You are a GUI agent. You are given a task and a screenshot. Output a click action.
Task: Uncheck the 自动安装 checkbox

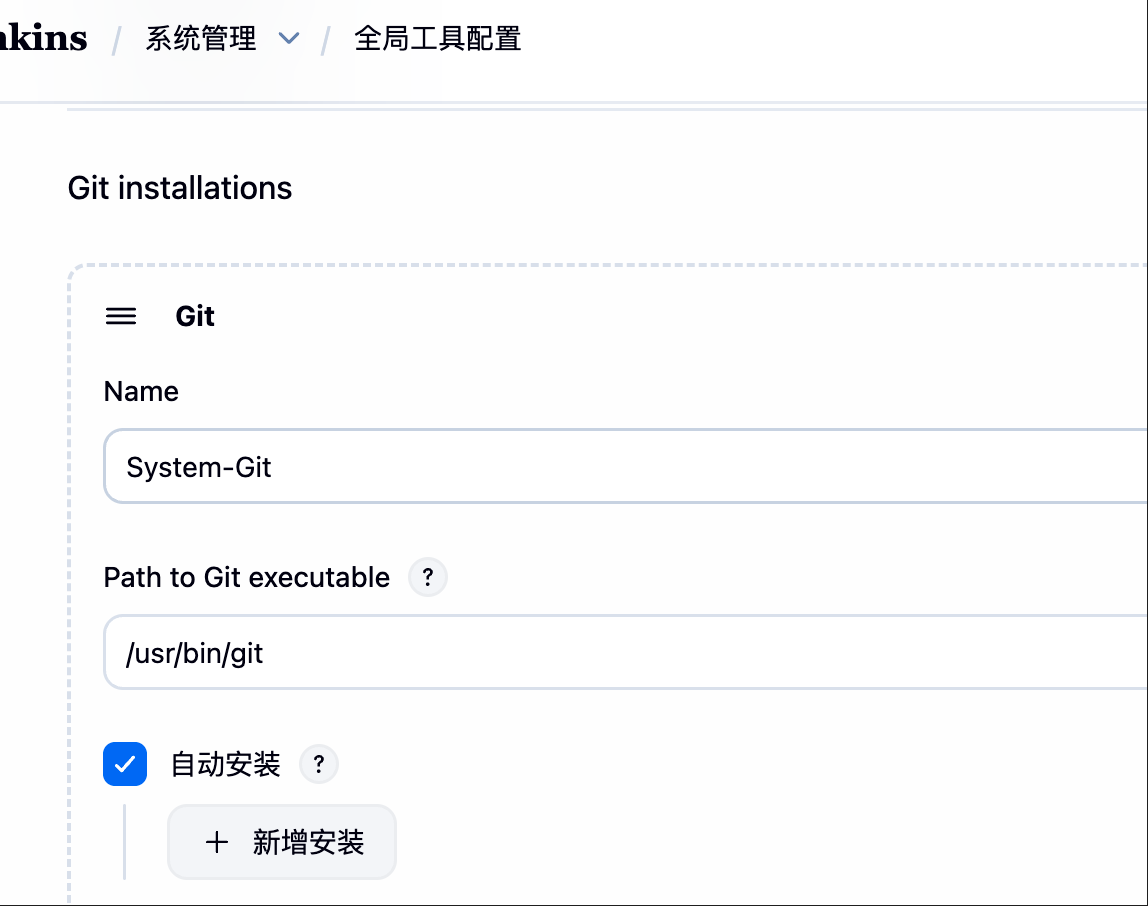pyautogui.click(x=125, y=765)
